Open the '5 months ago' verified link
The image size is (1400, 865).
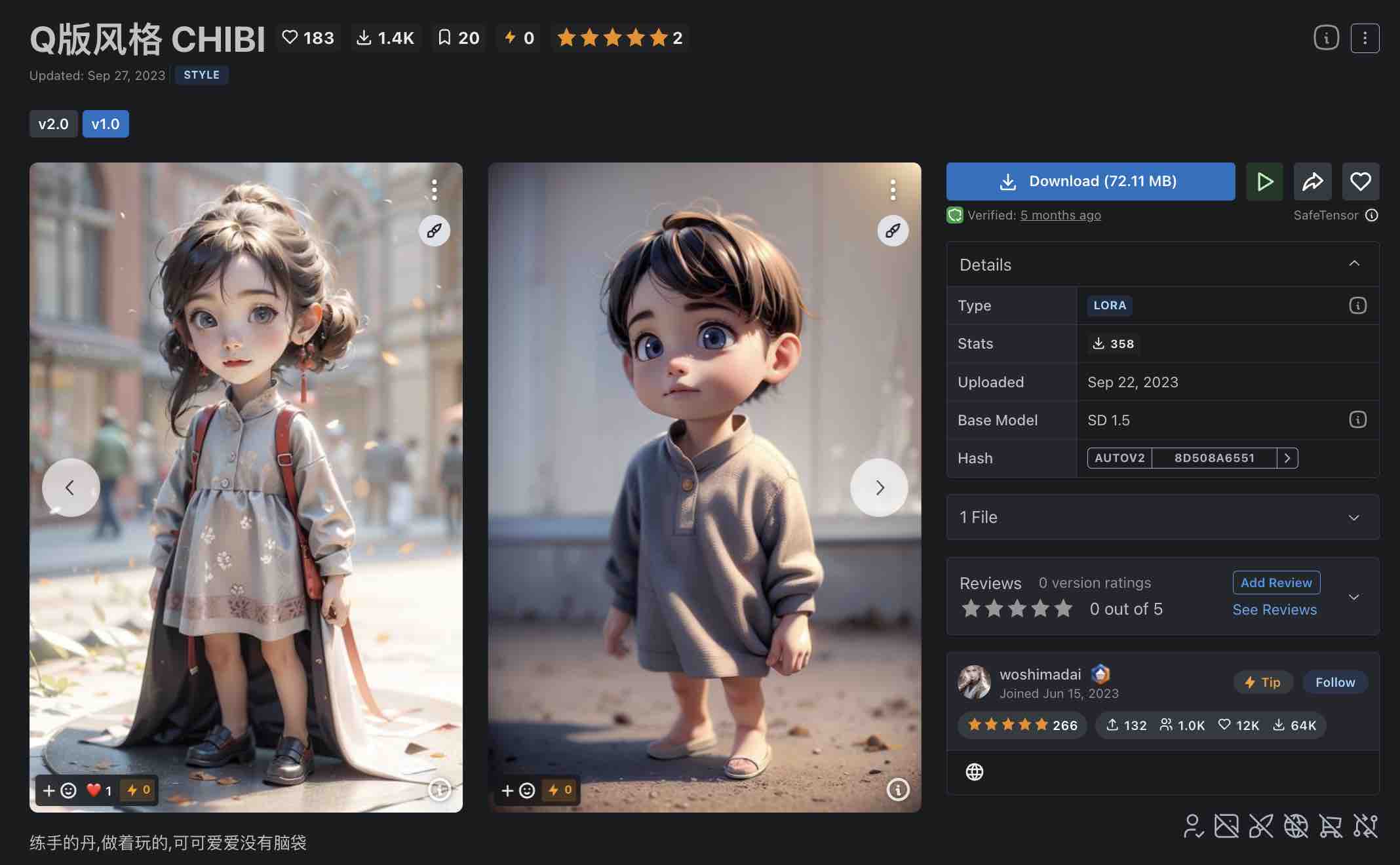pyautogui.click(x=1060, y=215)
